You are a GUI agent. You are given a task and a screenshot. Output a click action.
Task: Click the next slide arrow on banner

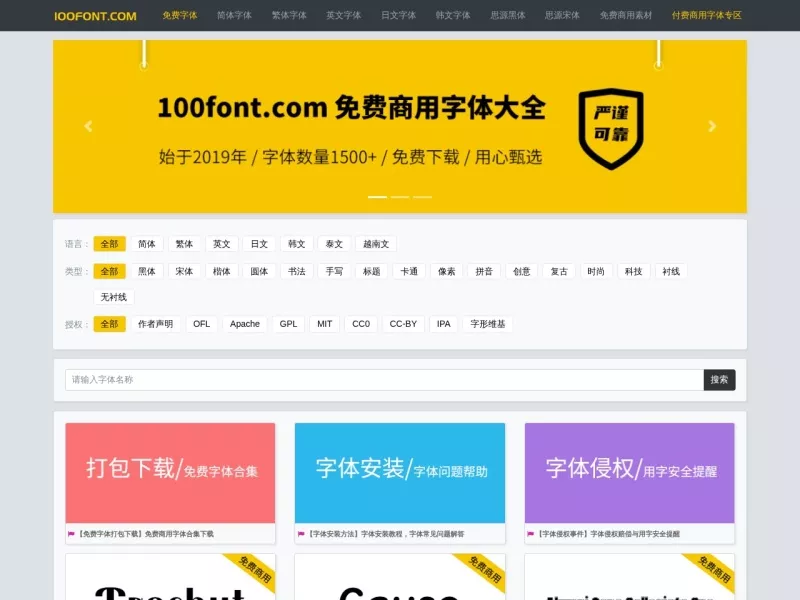point(712,126)
